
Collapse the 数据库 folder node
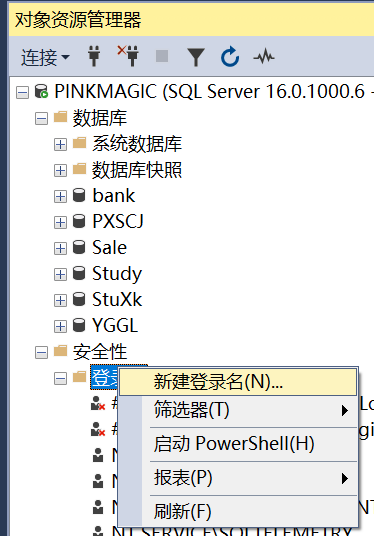[x=41, y=119]
